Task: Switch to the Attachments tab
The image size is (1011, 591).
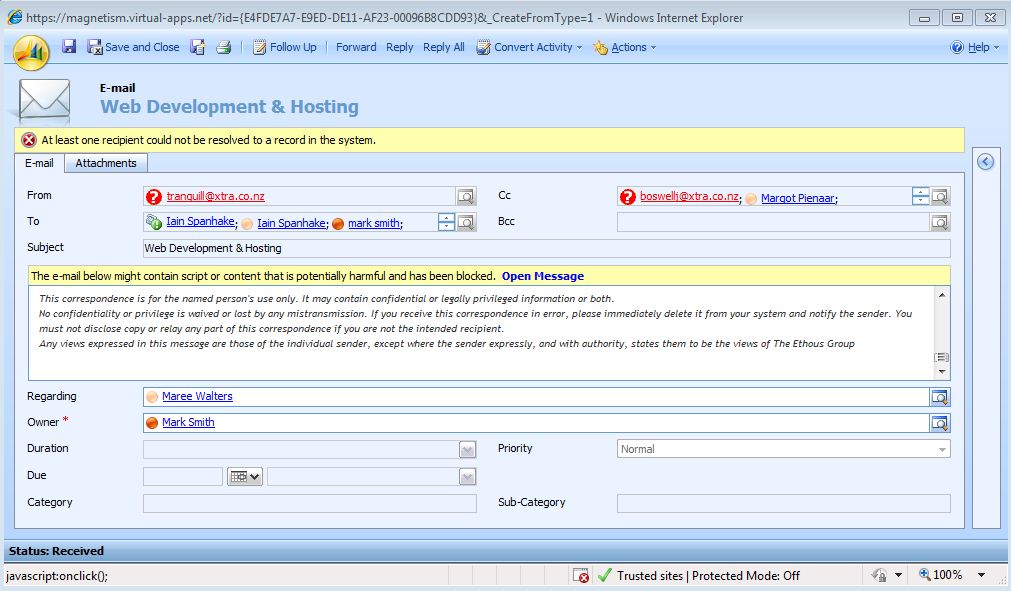Action: (106, 163)
